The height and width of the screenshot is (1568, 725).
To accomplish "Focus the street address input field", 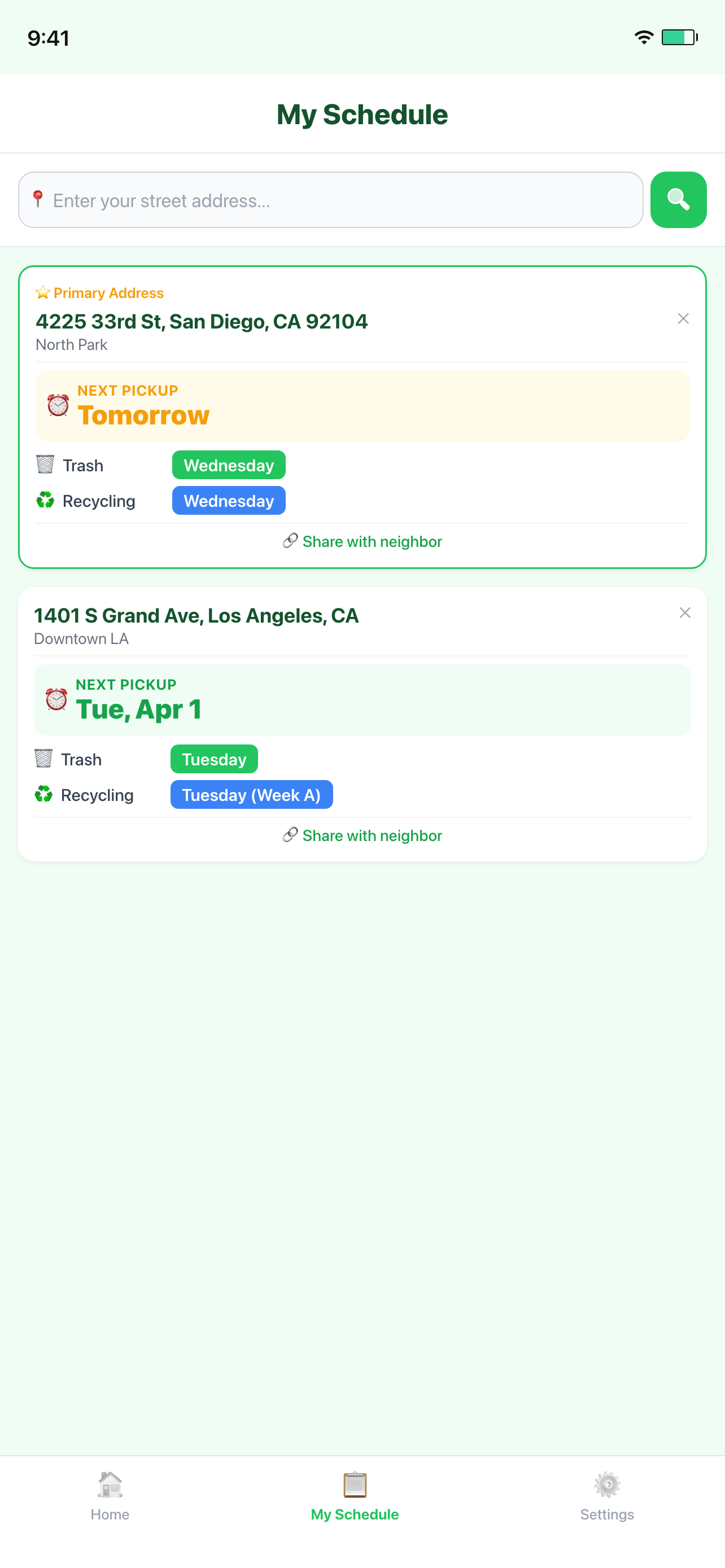I will pos(330,200).
